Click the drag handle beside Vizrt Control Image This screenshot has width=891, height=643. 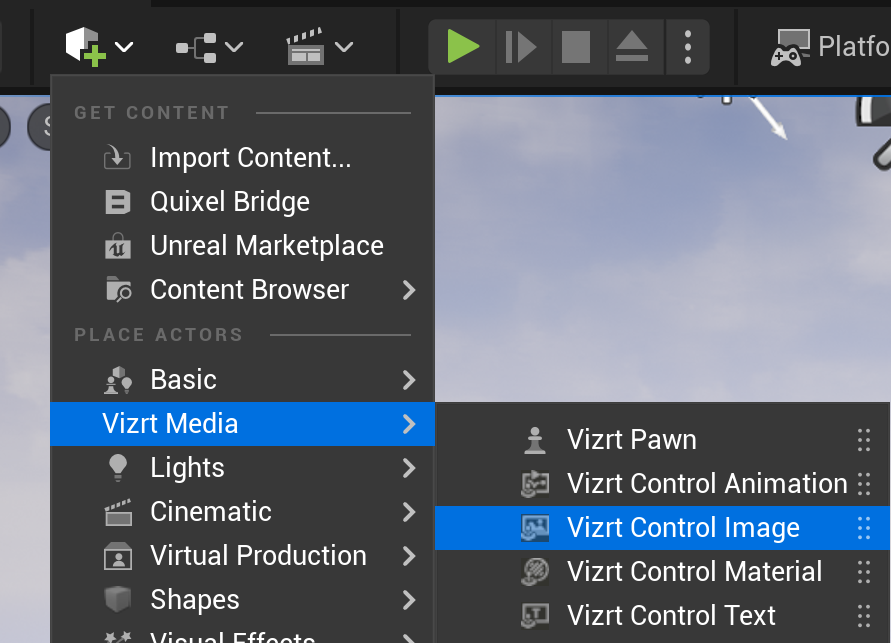pos(863,528)
